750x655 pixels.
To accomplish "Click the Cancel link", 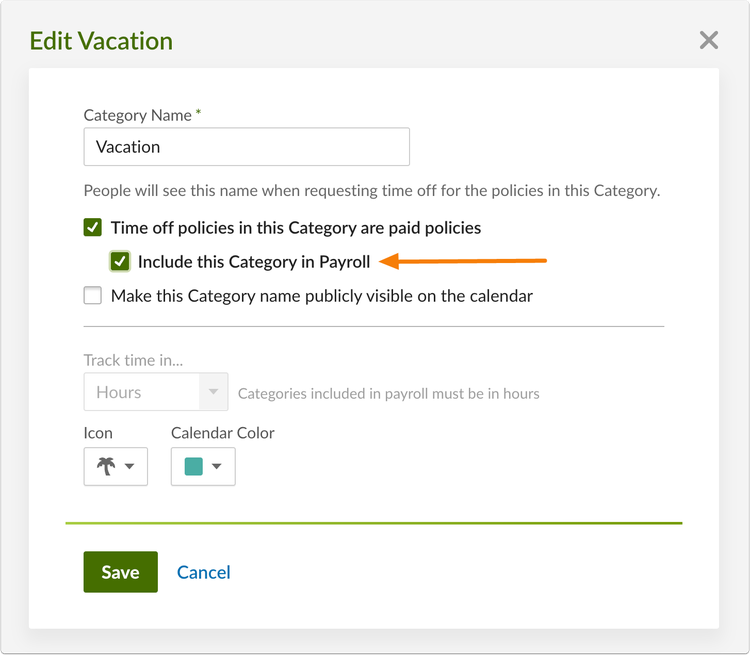I will click(x=204, y=572).
